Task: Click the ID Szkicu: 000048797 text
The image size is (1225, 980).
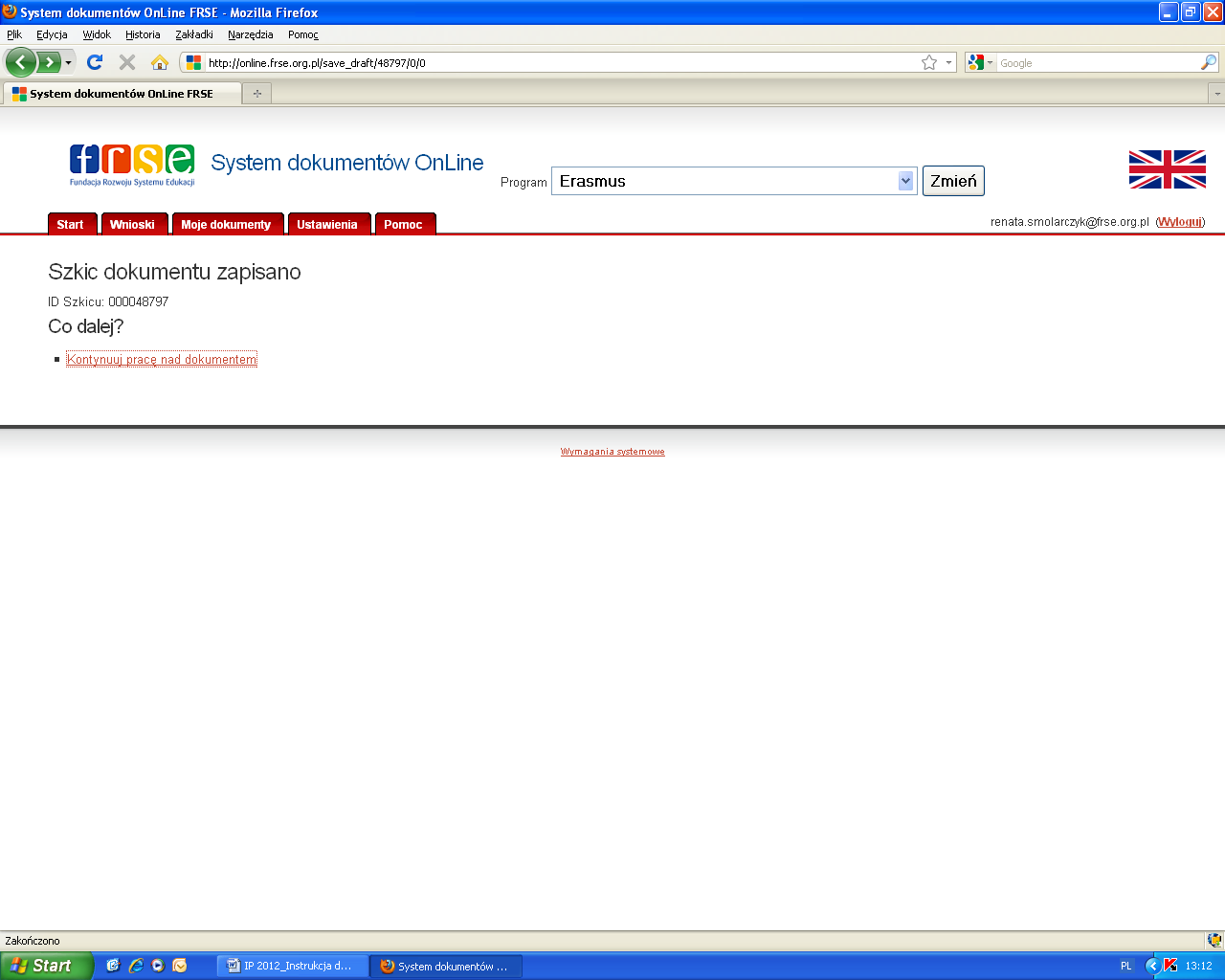Action: point(108,301)
